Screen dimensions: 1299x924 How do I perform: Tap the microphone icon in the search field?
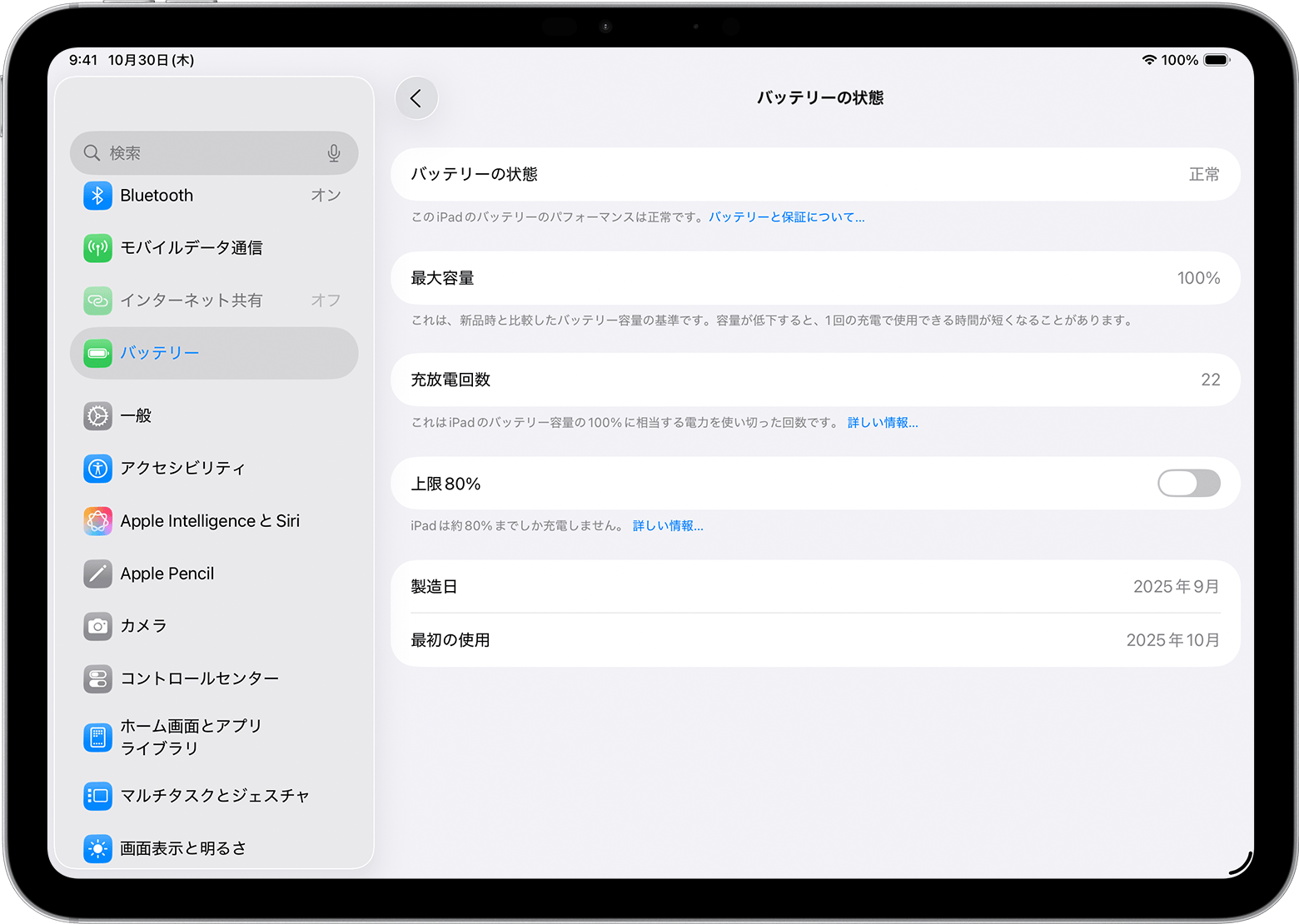(333, 153)
